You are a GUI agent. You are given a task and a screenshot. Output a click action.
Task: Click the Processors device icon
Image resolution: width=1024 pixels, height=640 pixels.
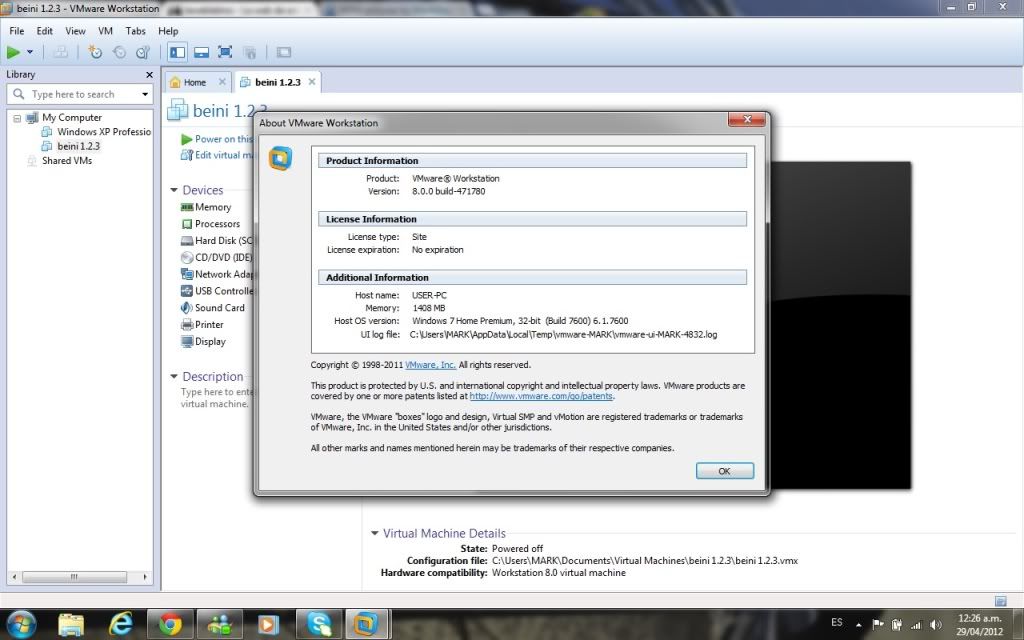[187, 224]
